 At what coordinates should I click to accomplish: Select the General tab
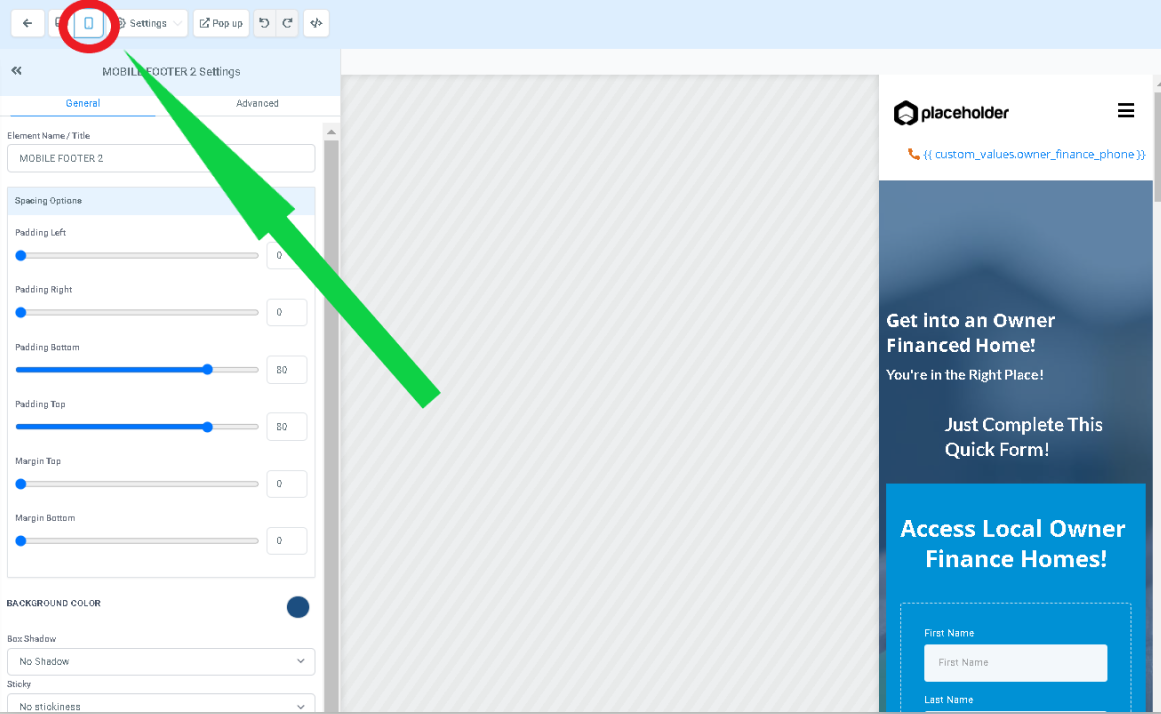point(82,104)
